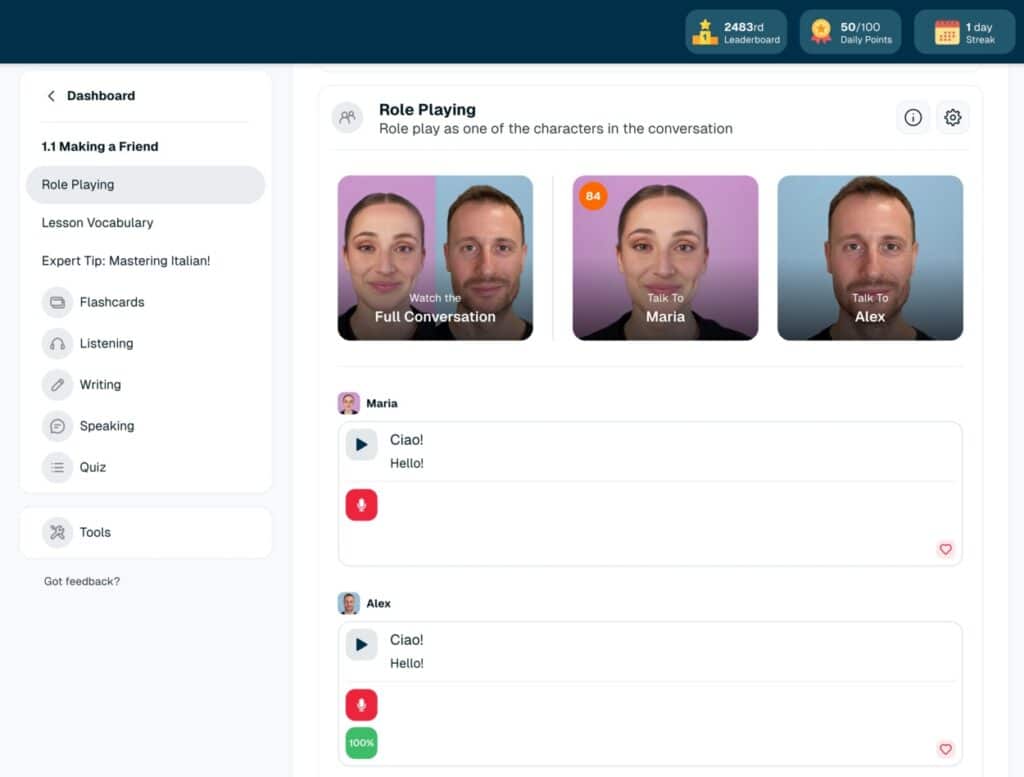Go back to Dashboard using the chevron

pyautogui.click(x=51, y=96)
